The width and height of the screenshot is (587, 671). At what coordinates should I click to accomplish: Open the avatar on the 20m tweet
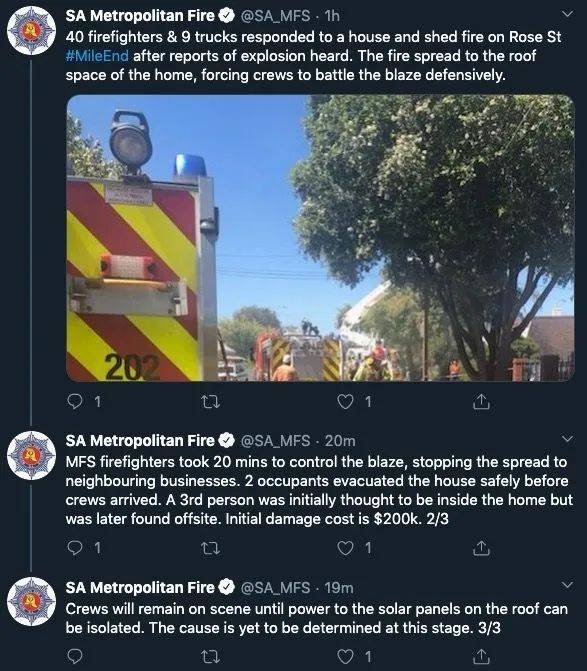click(32, 455)
